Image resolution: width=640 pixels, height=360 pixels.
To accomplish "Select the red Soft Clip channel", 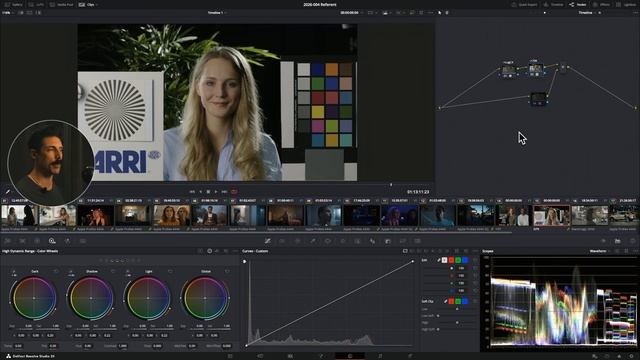I will [451, 301].
